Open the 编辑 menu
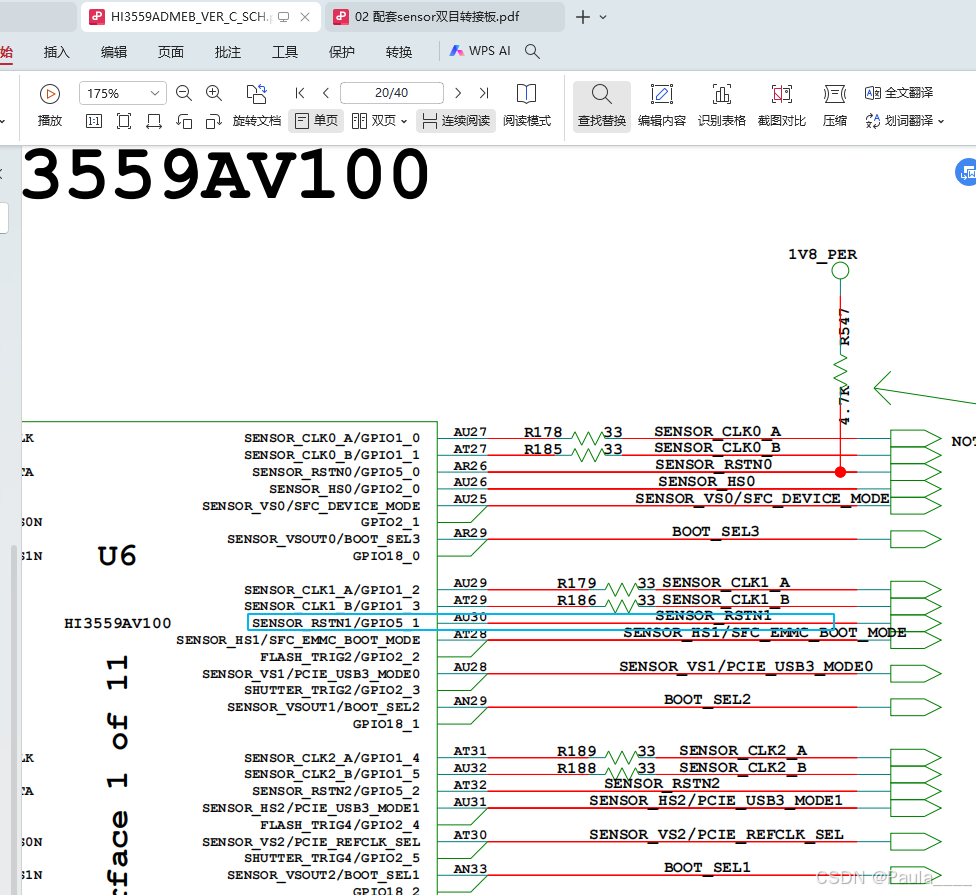 click(x=114, y=52)
